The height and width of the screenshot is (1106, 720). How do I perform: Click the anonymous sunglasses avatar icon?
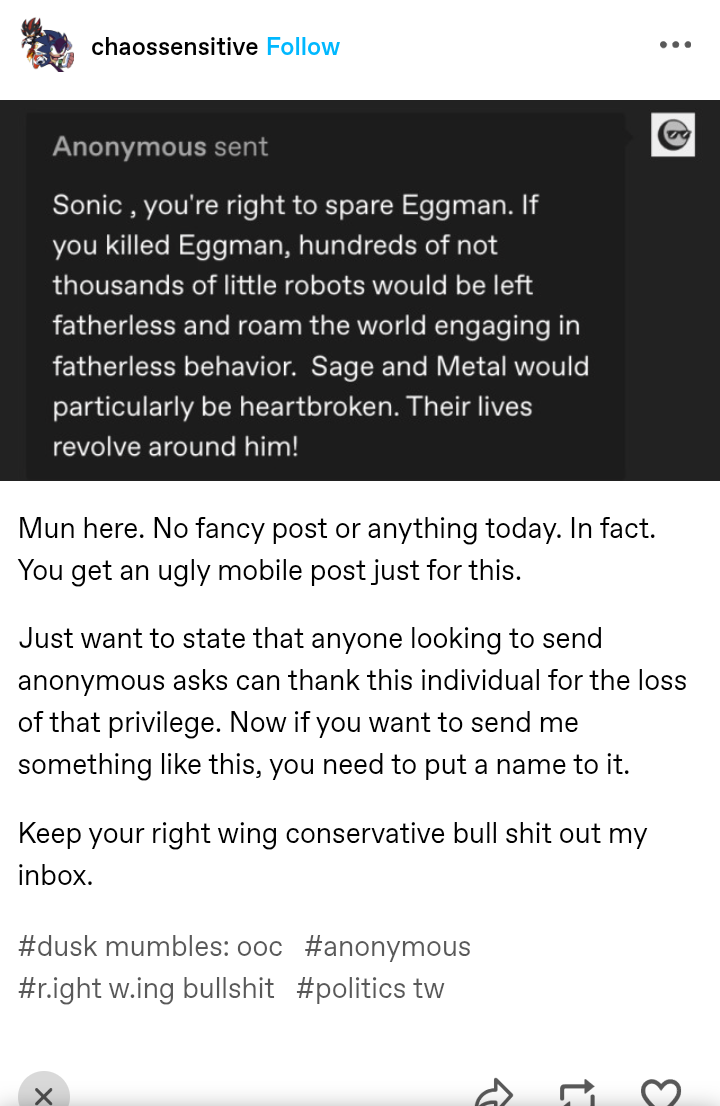[x=673, y=135]
